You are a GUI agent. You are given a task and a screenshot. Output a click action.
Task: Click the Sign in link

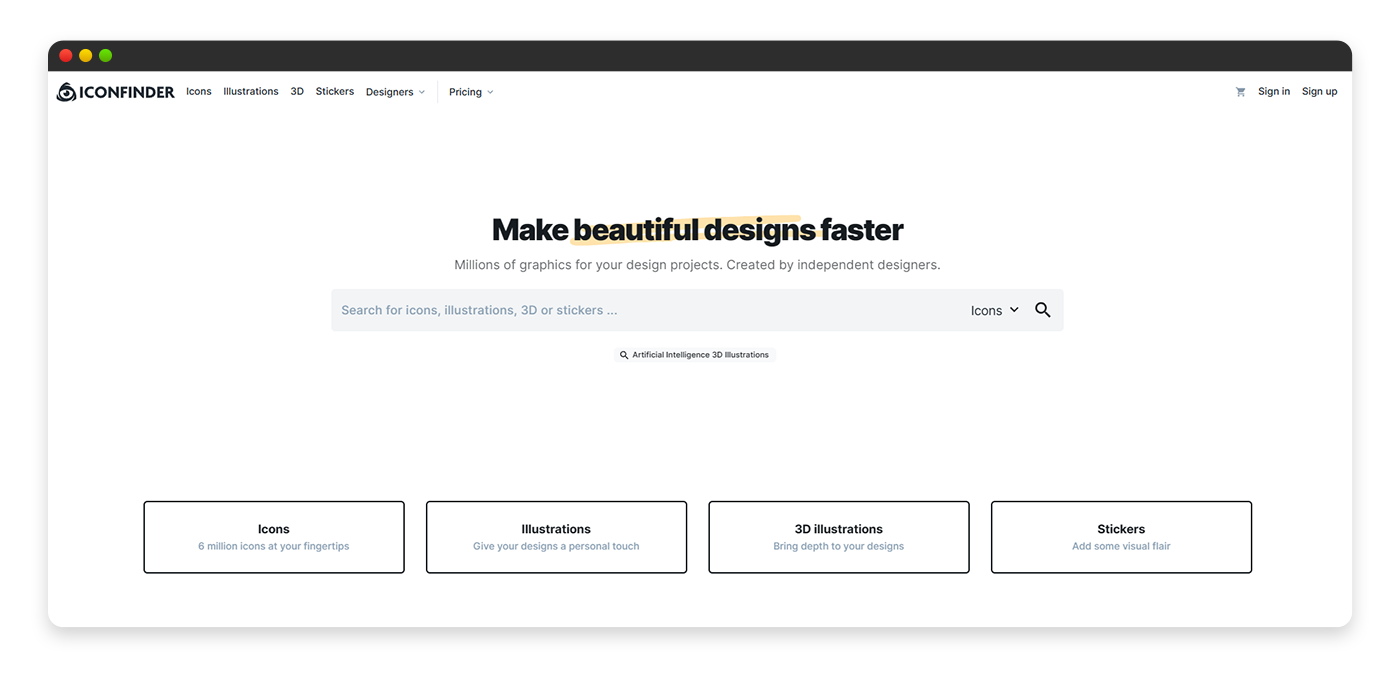click(x=1274, y=91)
